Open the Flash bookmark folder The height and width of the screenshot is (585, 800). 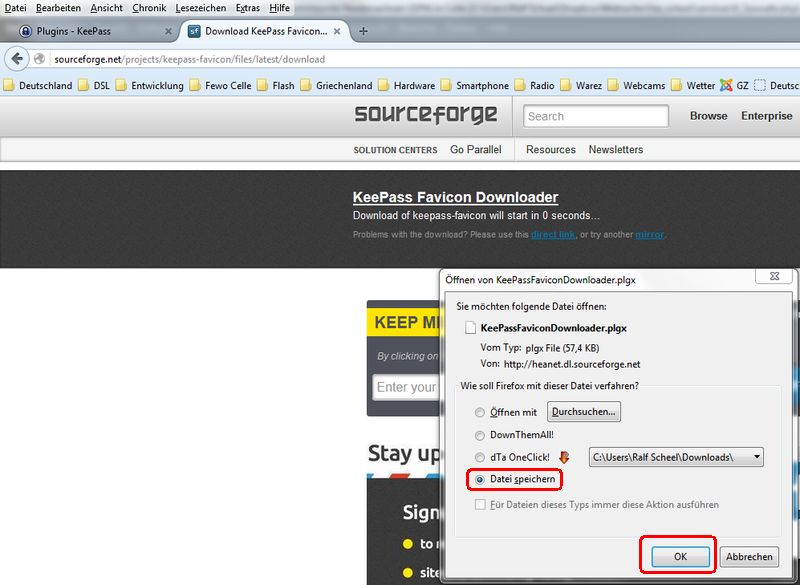pyautogui.click(x=276, y=85)
